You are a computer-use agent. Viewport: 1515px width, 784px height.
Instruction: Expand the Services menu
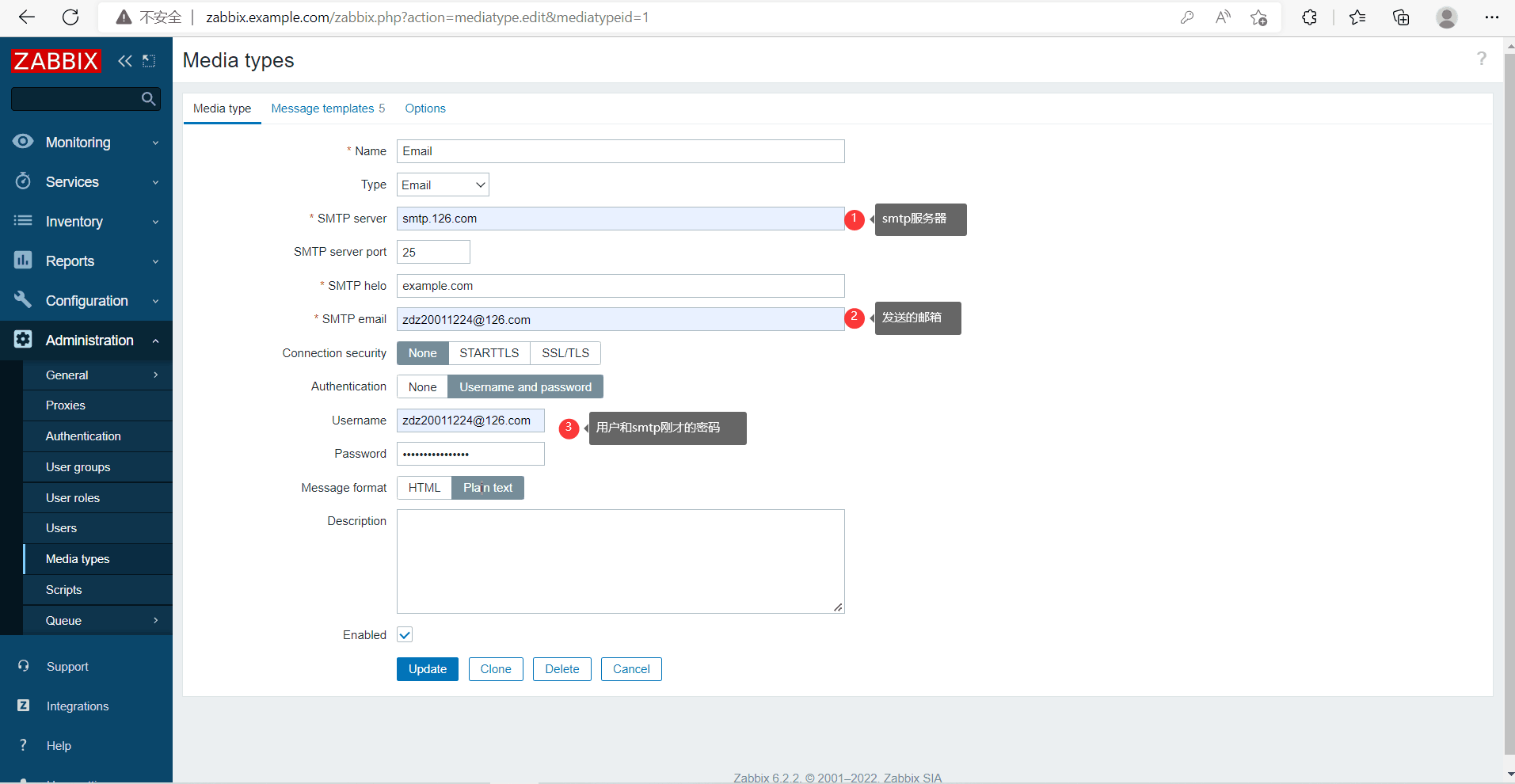pyautogui.click(x=86, y=182)
